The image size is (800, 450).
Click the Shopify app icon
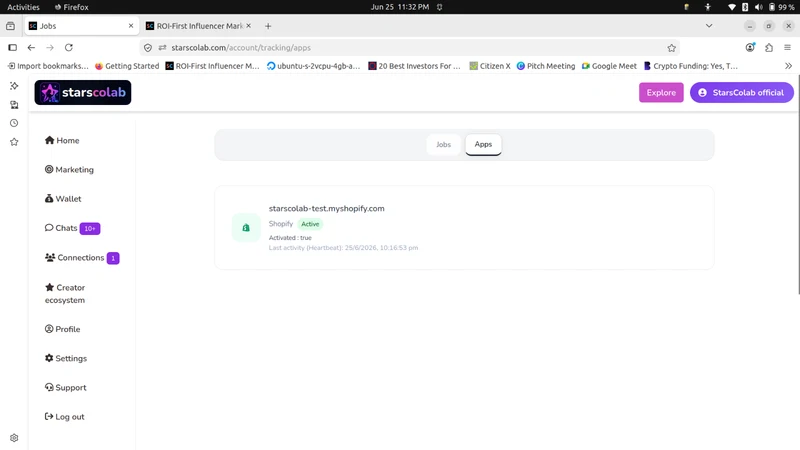[x=246, y=228]
